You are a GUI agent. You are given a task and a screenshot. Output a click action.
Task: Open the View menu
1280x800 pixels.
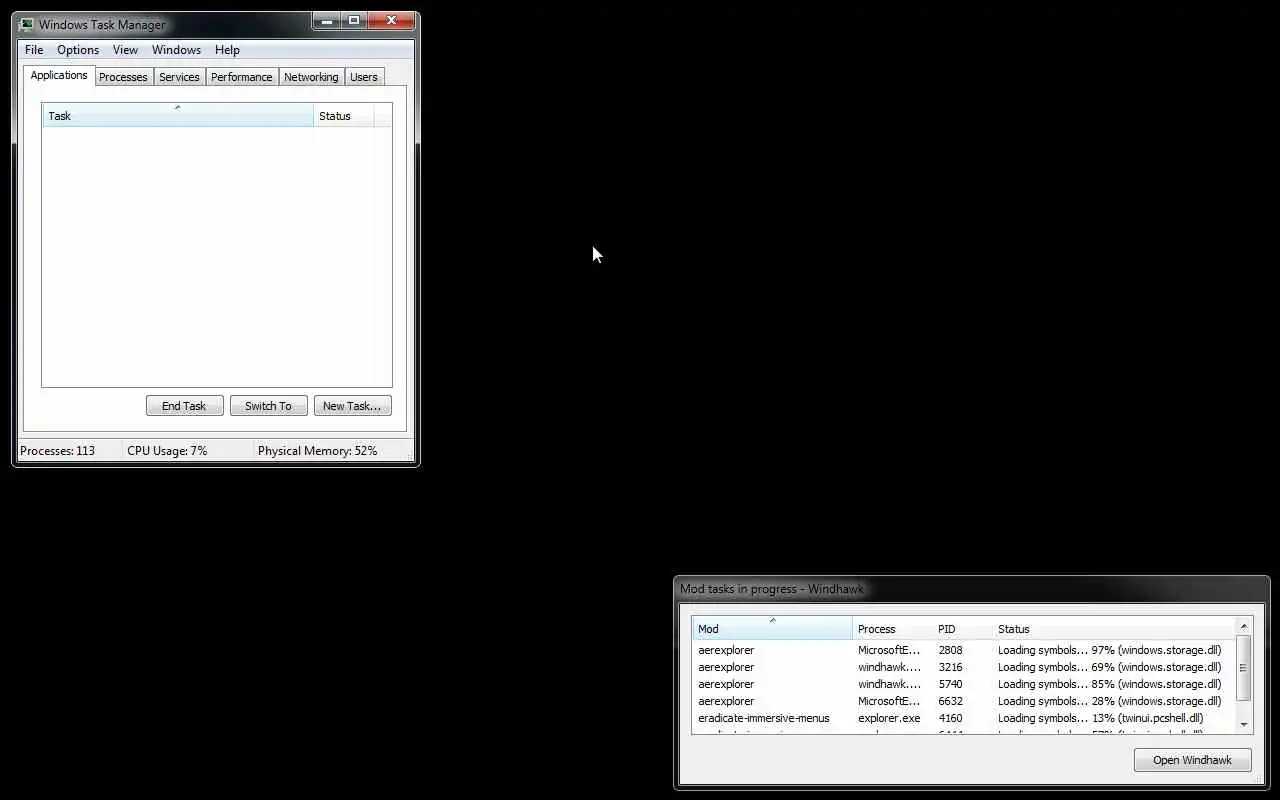point(125,50)
